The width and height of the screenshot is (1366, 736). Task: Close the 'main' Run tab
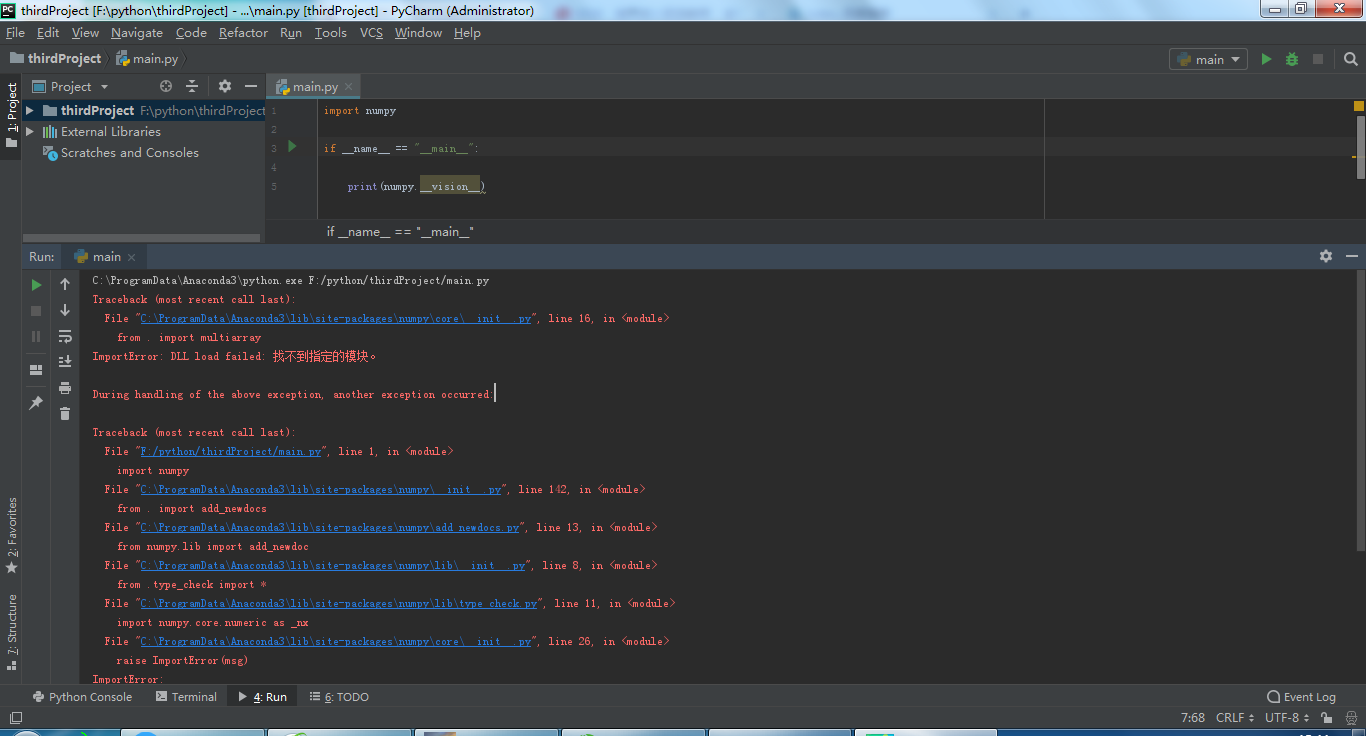[x=131, y=257]
